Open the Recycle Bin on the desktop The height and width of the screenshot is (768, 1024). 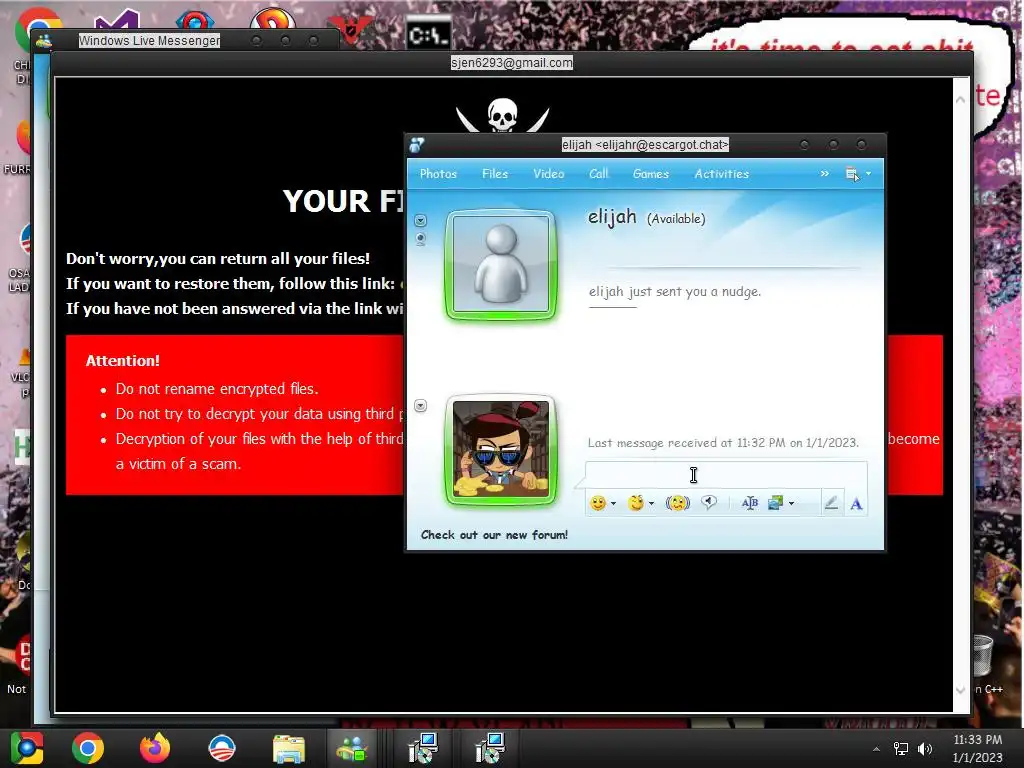[985, 656]
